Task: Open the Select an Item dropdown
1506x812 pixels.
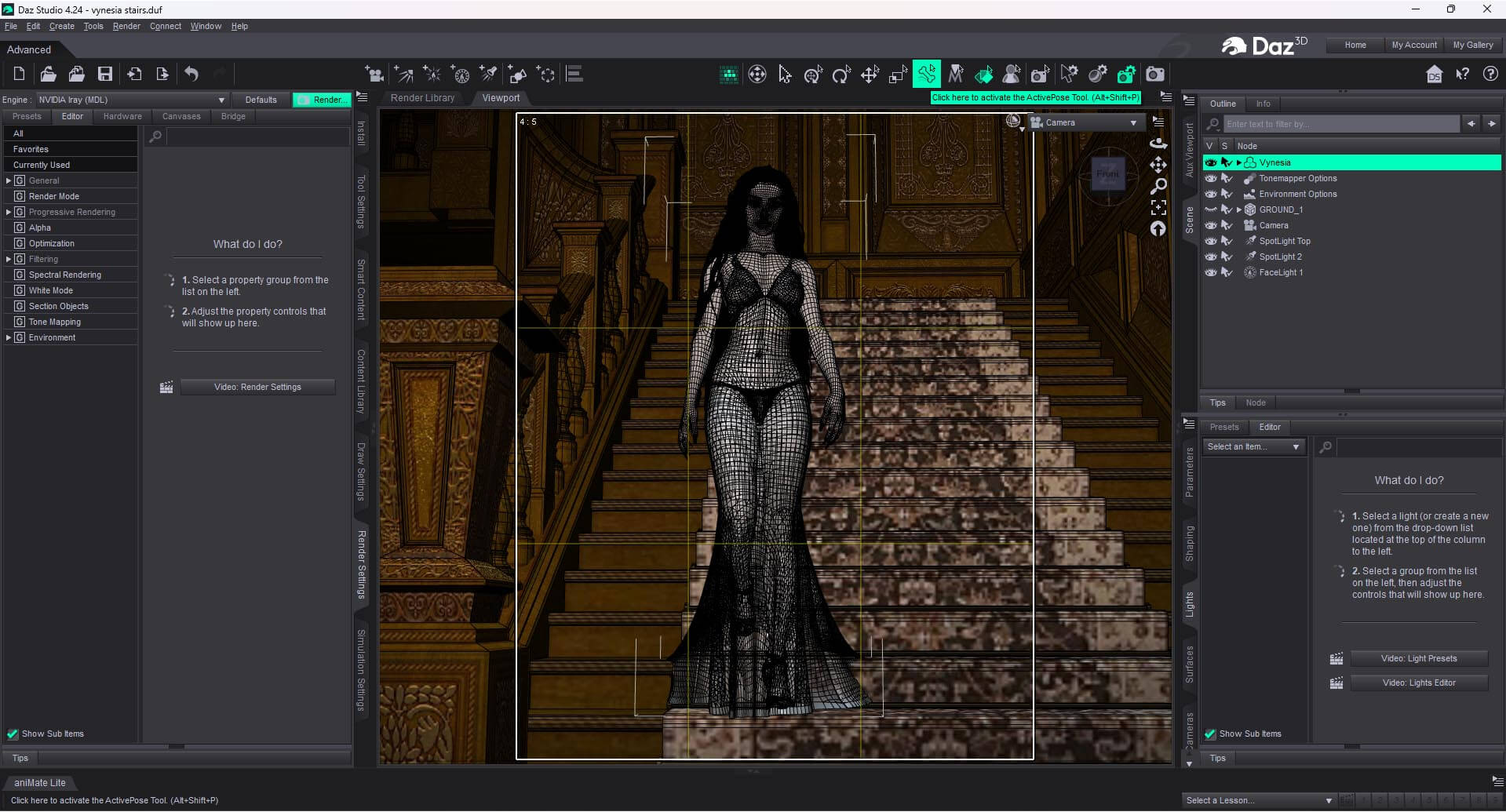Action: [x=1253, y=446]
